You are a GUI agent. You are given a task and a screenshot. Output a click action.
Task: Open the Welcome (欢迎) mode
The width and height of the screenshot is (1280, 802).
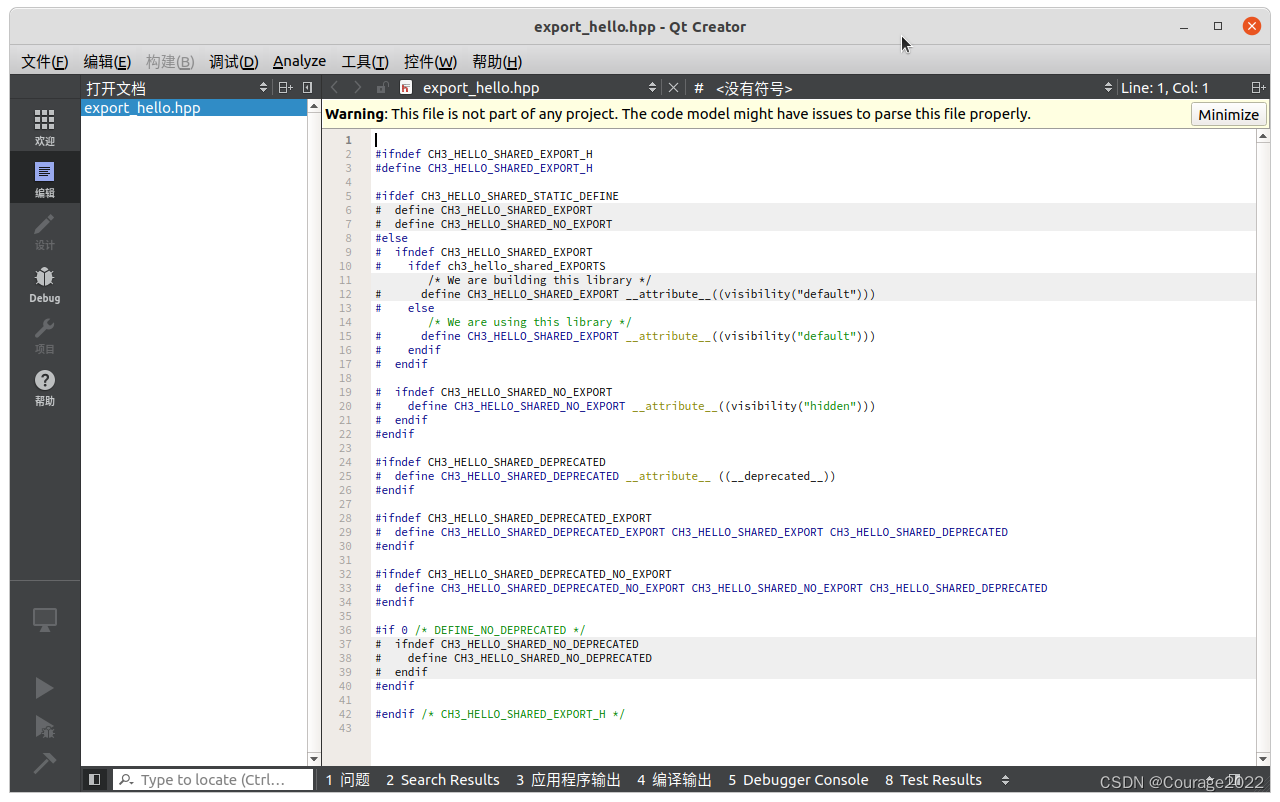point(44,128)
